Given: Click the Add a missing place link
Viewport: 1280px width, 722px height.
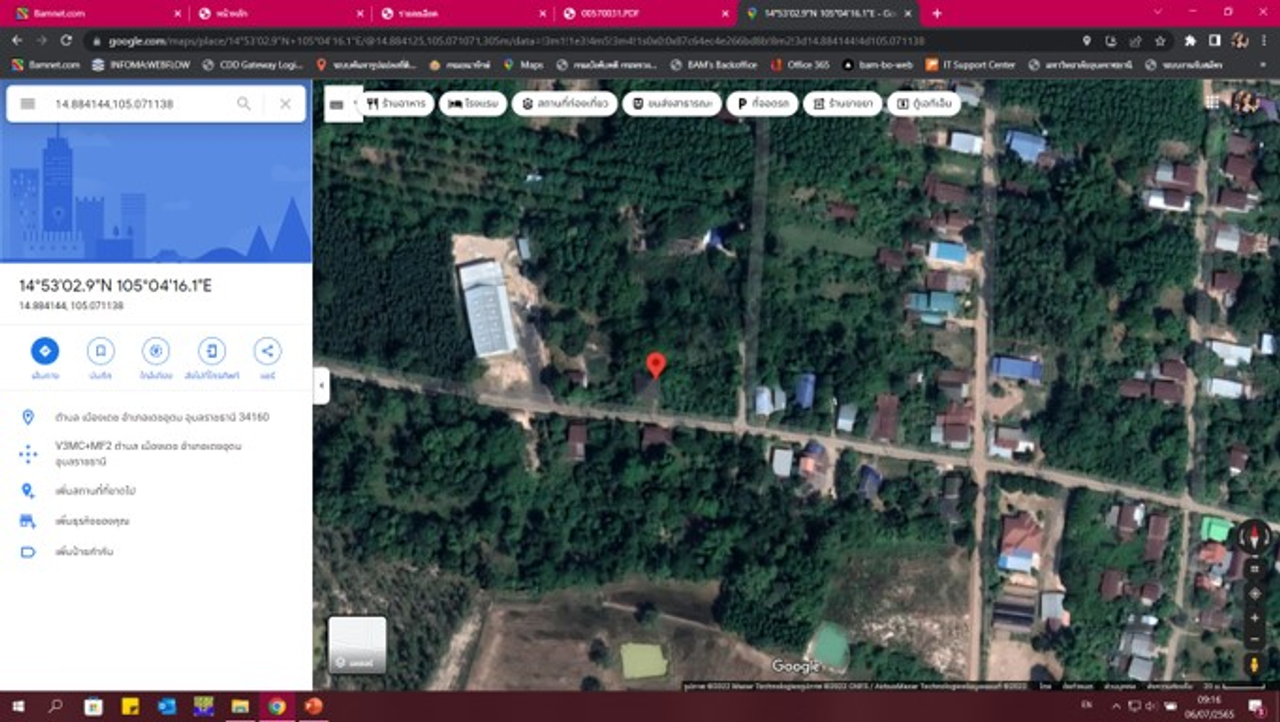Looking at the screenshot, I should 95,491.
